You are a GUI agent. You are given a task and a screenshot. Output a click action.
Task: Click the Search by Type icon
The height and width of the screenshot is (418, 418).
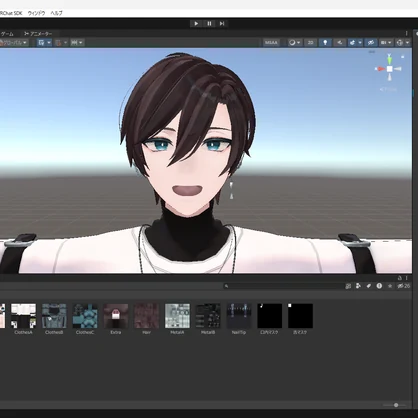[358, 286]
